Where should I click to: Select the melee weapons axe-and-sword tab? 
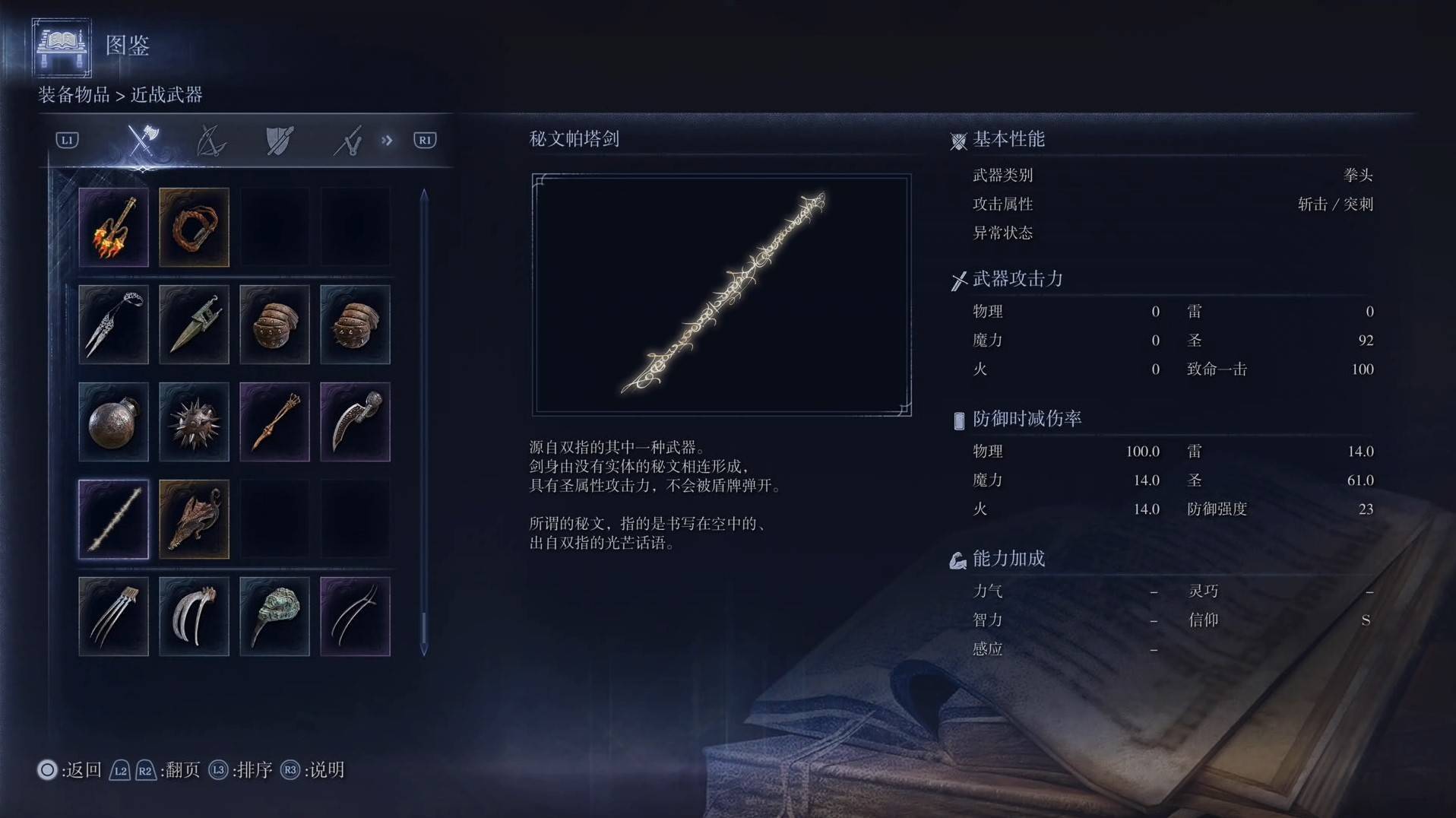pos(143,141)
